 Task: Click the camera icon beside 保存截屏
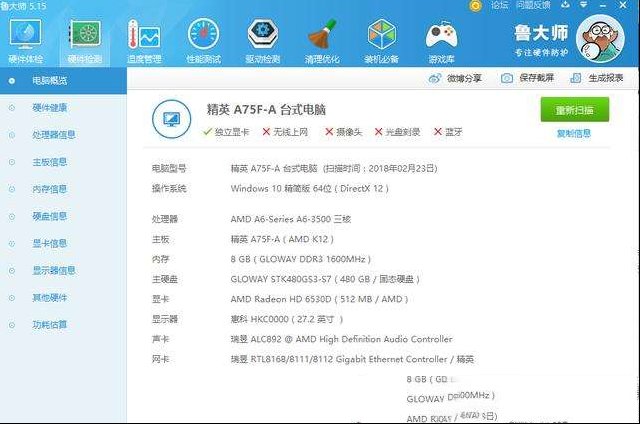pyautogui.click(x=507, y=78)
